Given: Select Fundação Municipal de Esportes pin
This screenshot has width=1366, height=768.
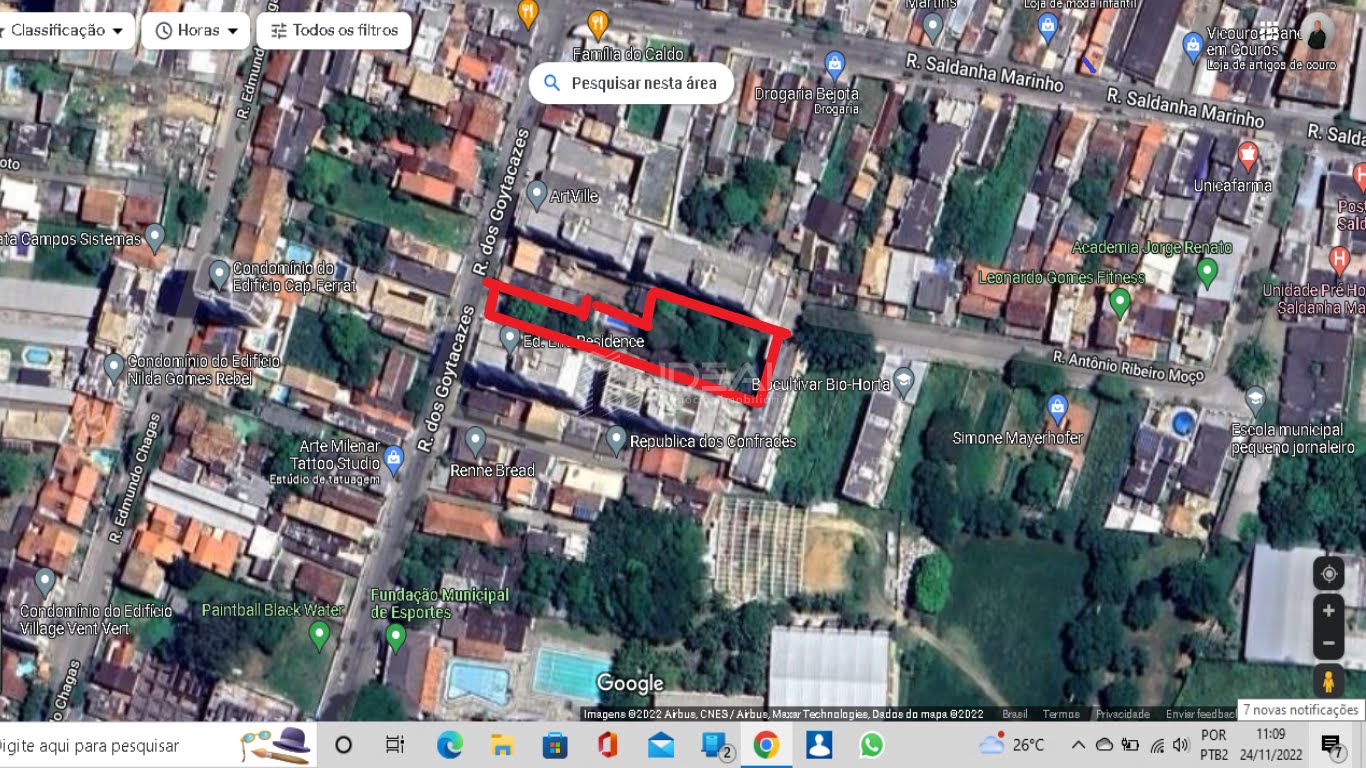Looking at the screenshot, I should click(x=396, y=635).
